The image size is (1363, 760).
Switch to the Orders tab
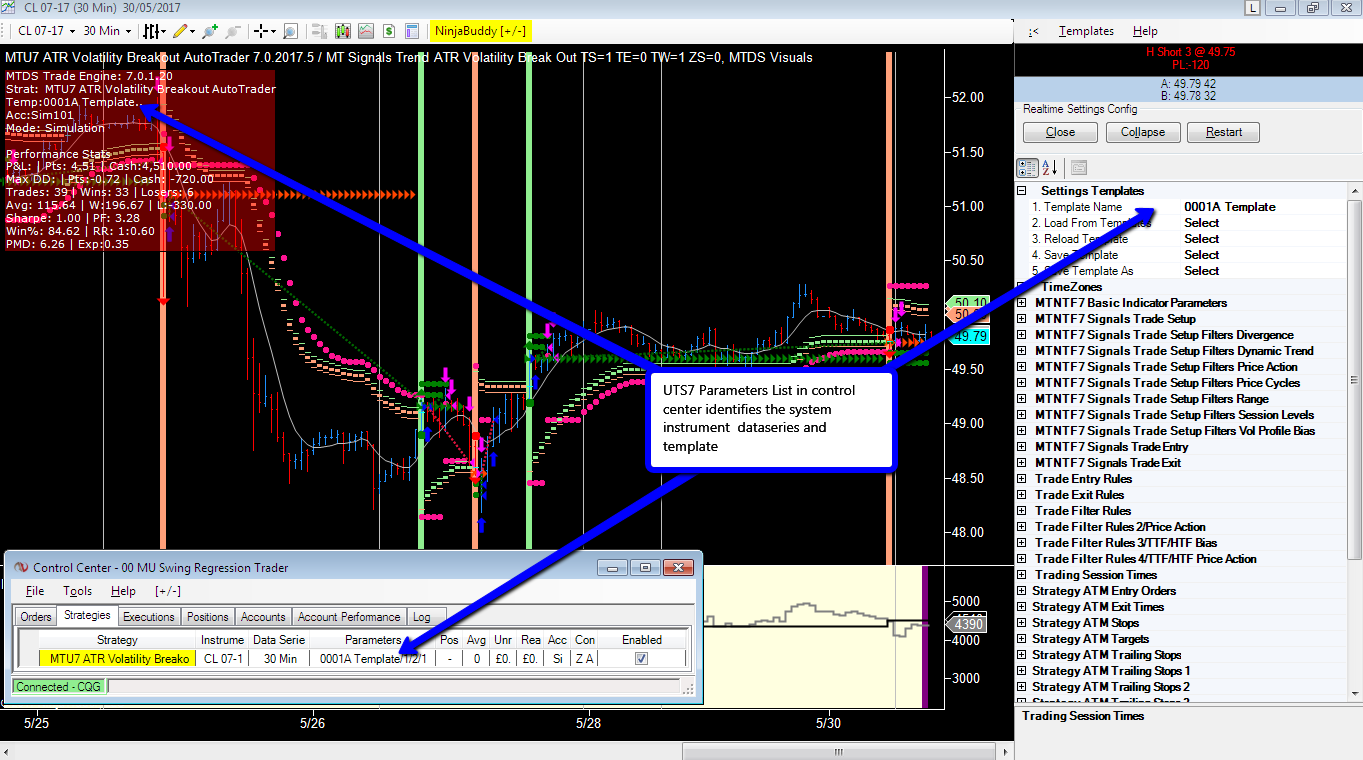coord(36,617)
